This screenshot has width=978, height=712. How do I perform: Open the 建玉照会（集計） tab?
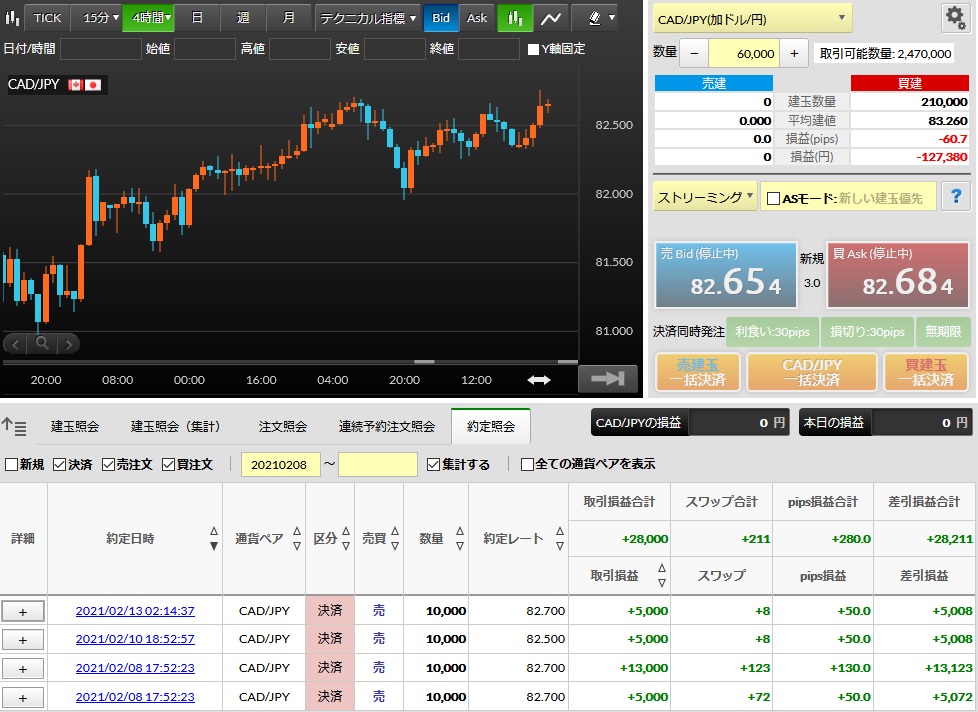[x=175, y=426]
